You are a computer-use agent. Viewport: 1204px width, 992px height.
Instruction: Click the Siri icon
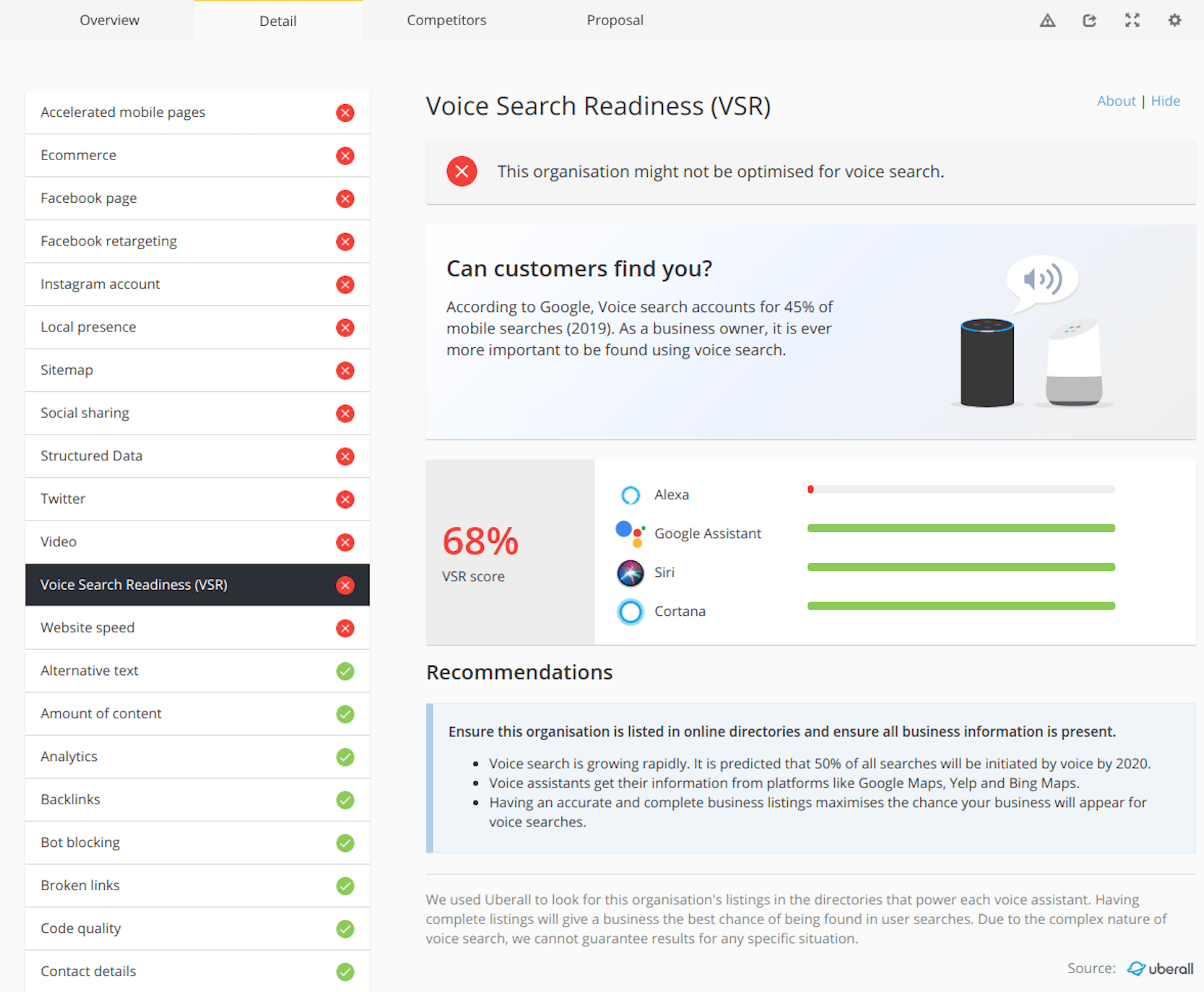point(630,573)
